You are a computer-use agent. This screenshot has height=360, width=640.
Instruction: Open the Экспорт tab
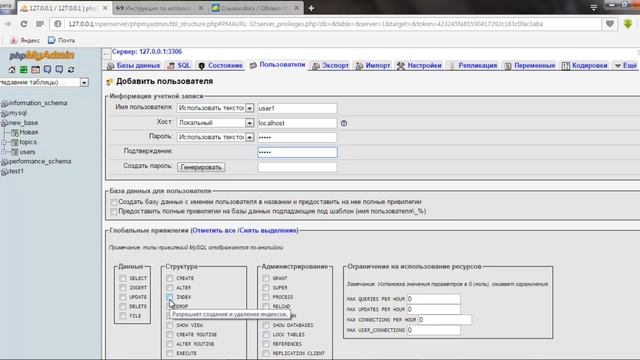(331, 65)
